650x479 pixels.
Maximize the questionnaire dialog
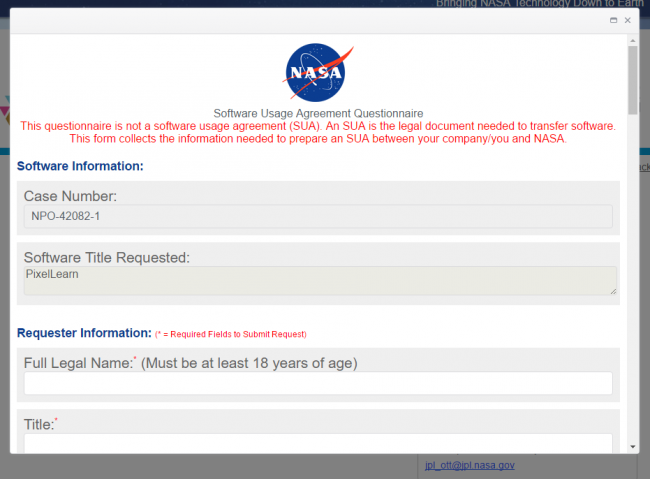coord(614,20)
